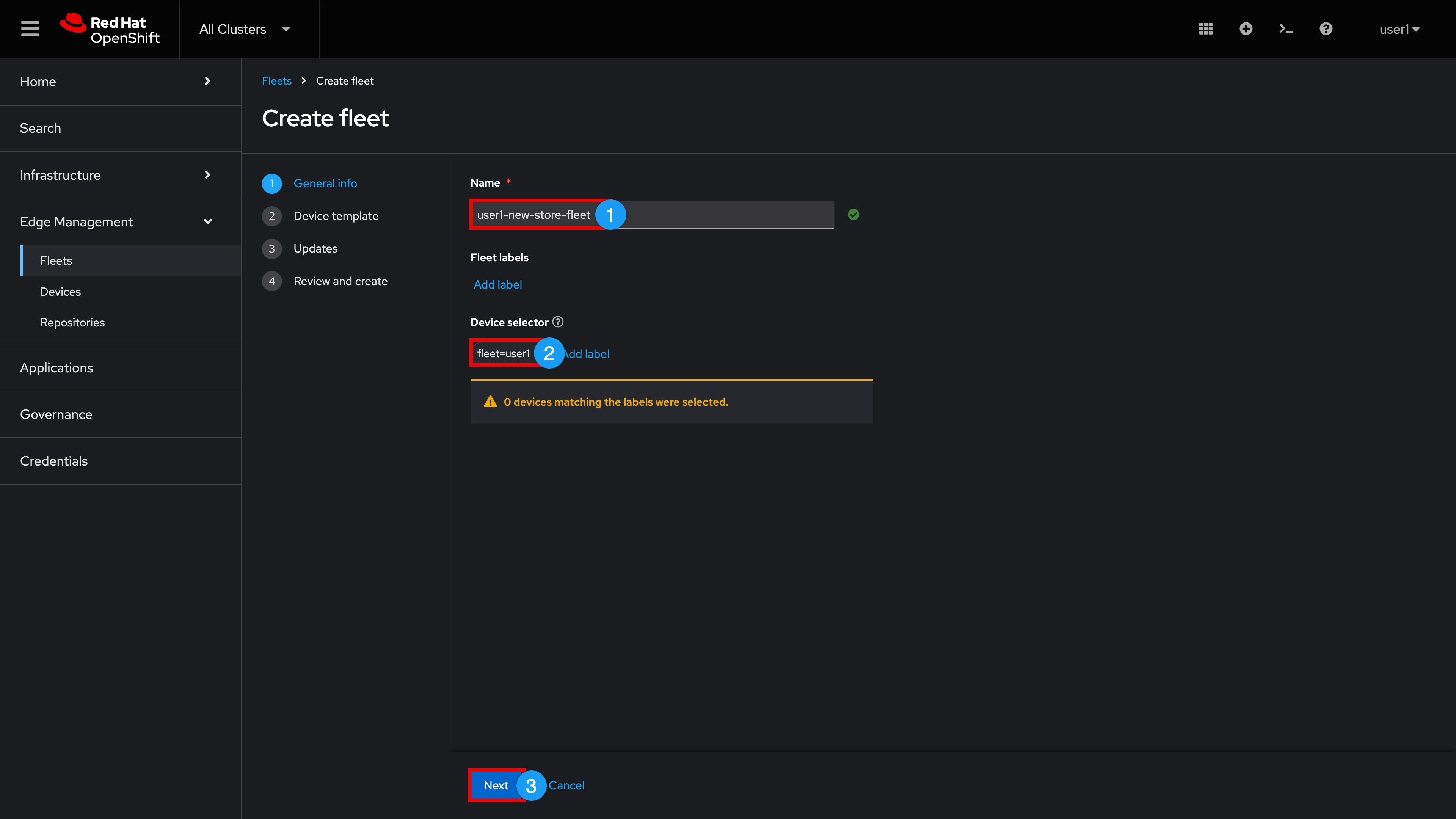Open the command line terminal icon
Screen dimensions: 1456x819
coord(1286,29)
